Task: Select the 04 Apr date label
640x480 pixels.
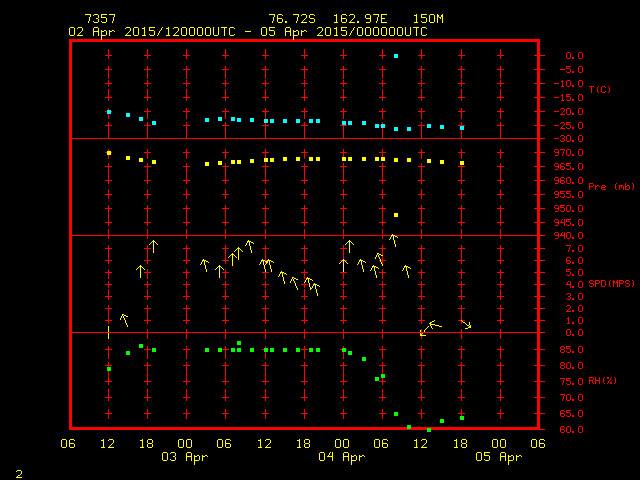Action: point(342,457)
